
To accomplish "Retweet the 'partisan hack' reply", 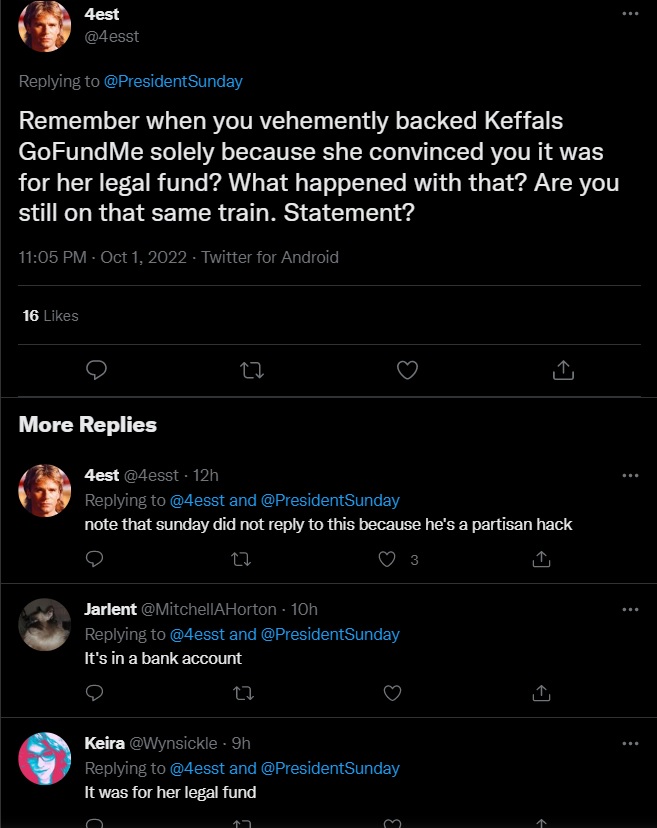I will coord(241,560).
